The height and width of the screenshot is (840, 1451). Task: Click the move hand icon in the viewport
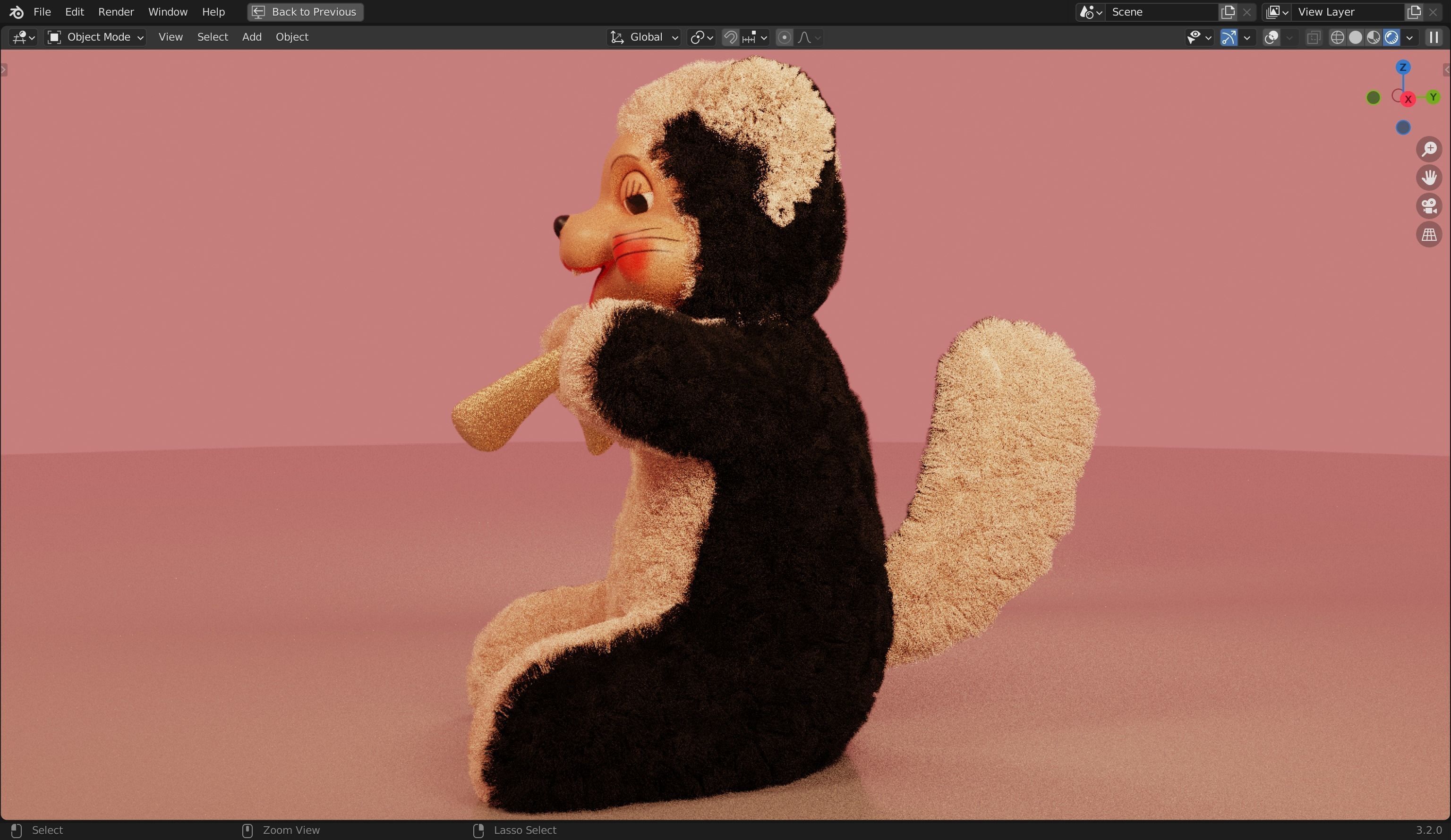coord(1430,178)
